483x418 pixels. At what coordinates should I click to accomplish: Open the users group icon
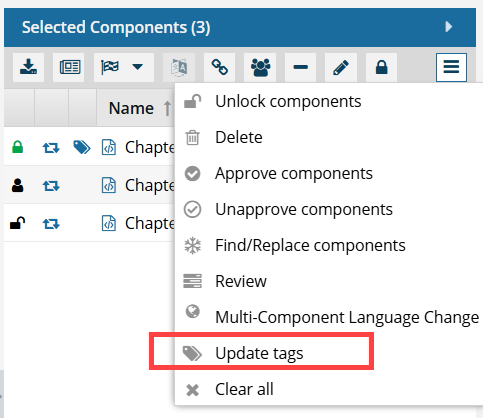(260, 67)
